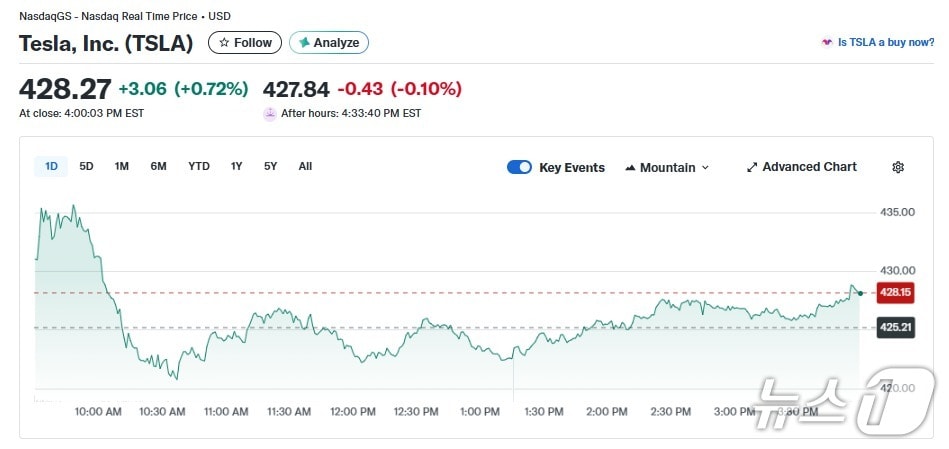Switch chart to YTD range
The width and height of the screenshot is (949, 449).
tap(199, 166)
